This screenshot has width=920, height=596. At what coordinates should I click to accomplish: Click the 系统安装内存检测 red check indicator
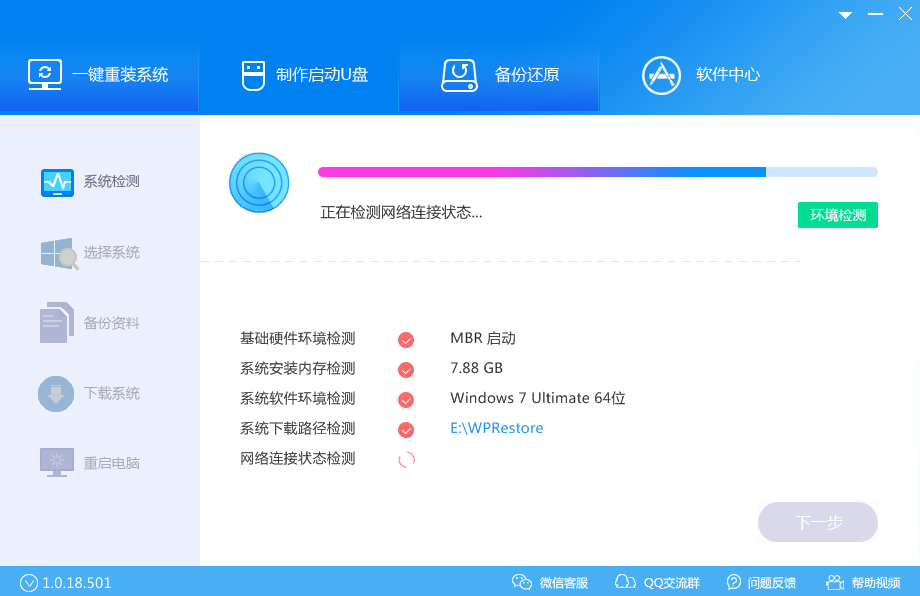tap(405, 369)
